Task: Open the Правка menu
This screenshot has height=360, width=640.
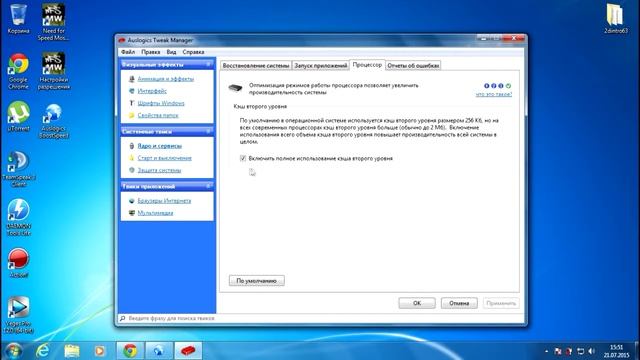Action: [x=151, y=52]
